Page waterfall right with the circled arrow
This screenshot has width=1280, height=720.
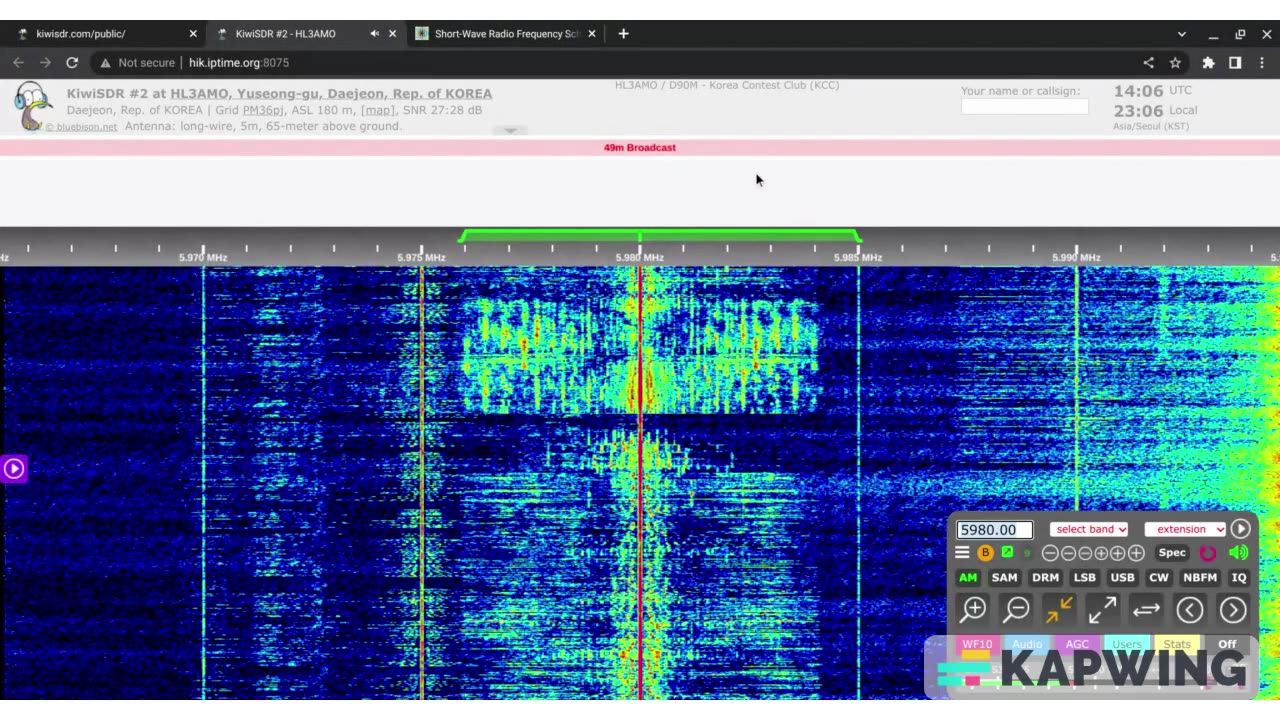[1233, 609]
